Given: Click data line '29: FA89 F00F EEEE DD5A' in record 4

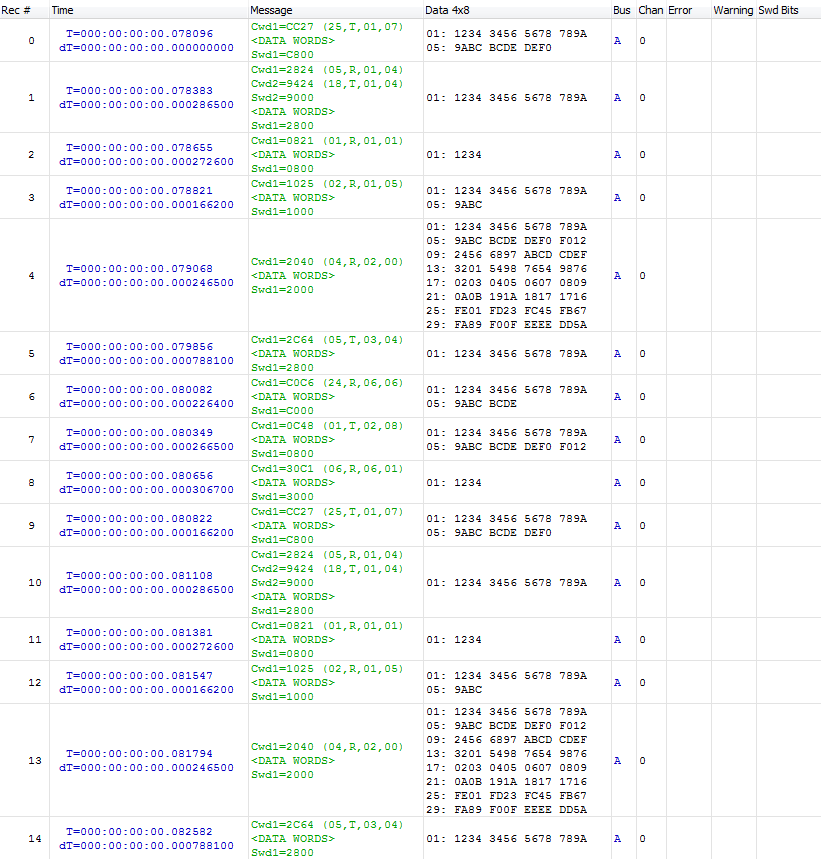Looking at the screenshot, I should point(507,325).
